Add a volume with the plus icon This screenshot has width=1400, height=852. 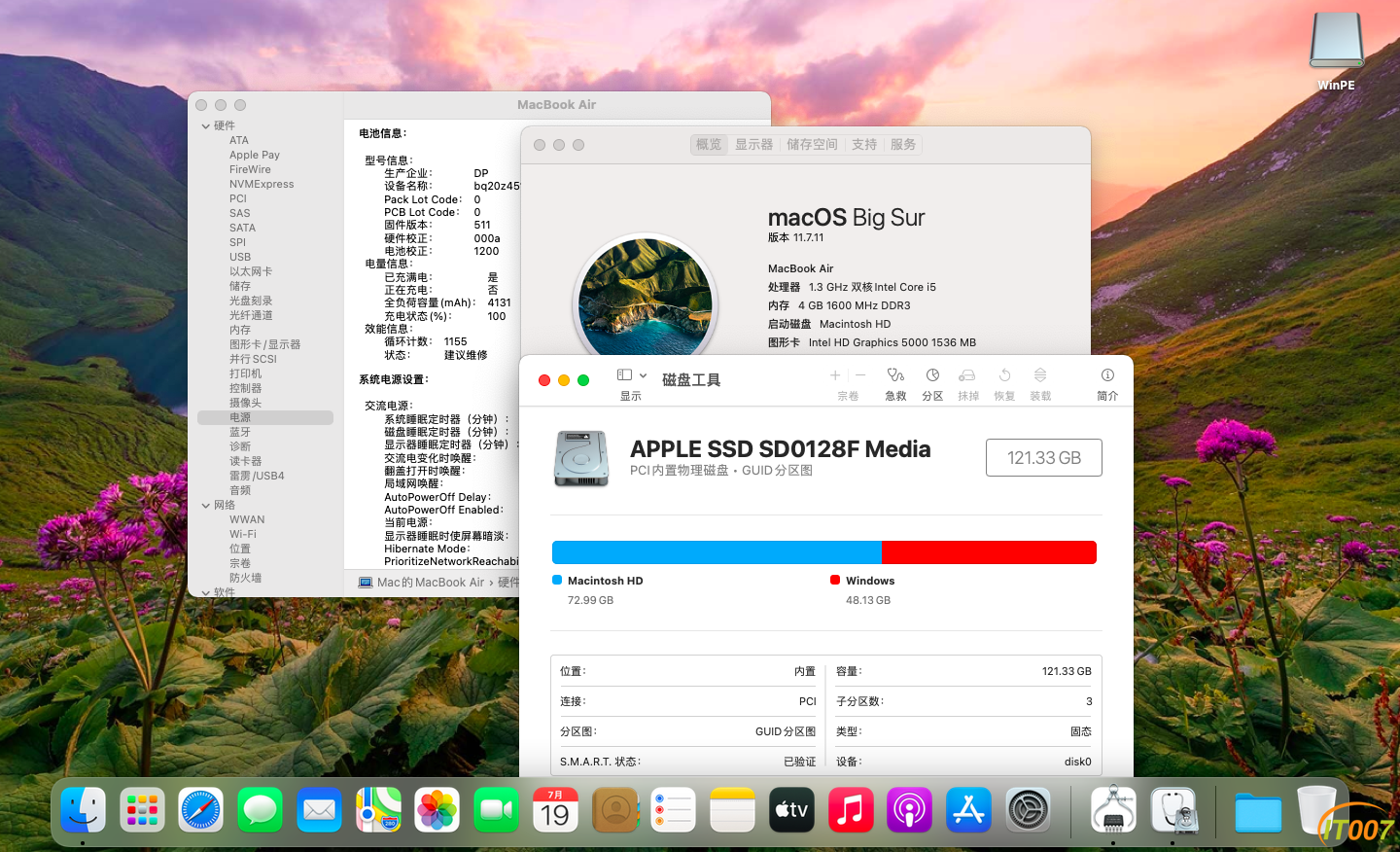point(835,375)
